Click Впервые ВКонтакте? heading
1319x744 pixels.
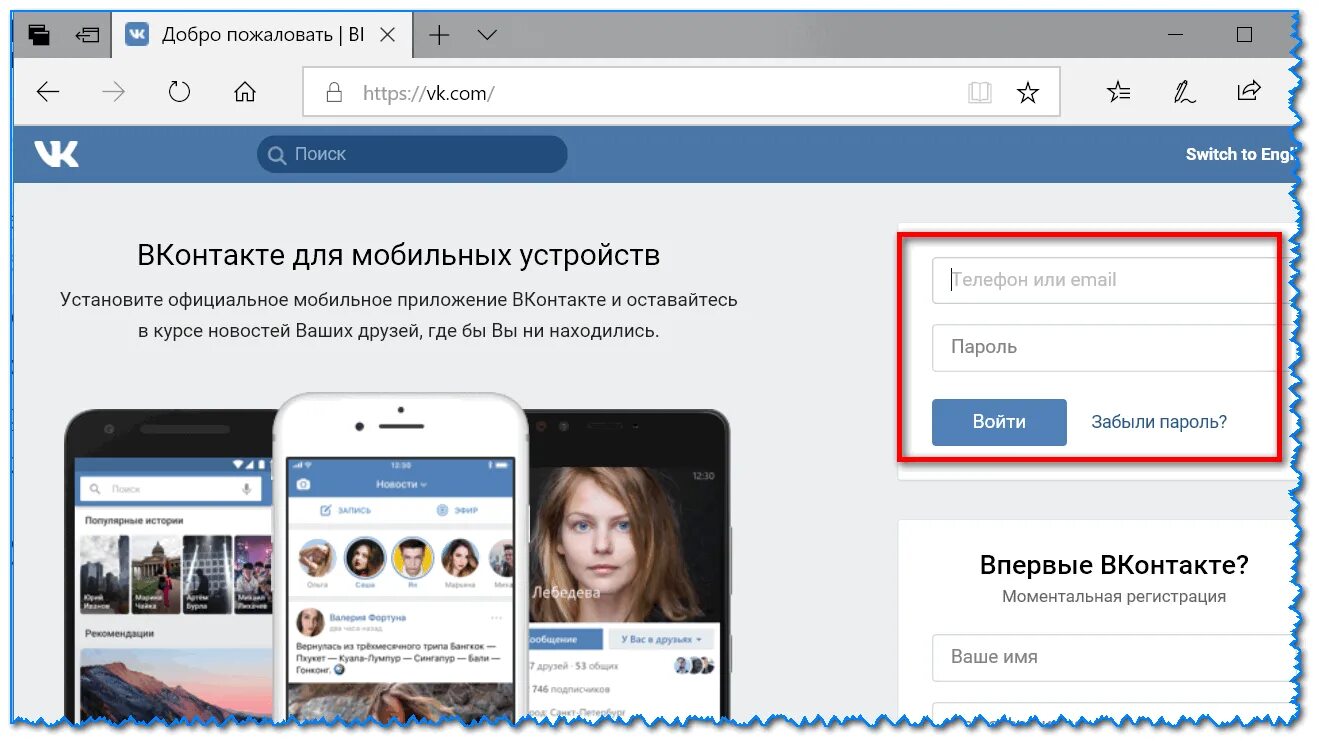pyautogui.click(x=1114, y=565)
